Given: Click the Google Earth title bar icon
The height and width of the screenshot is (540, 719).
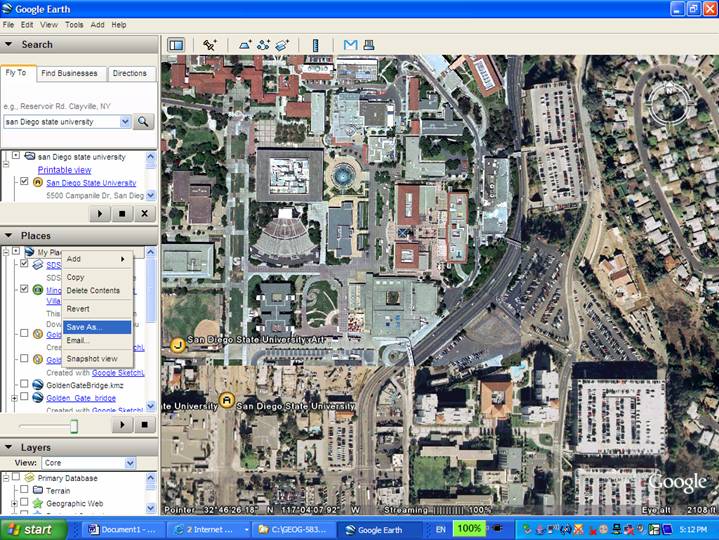Looking at the screenshot, I should (7, 9).
